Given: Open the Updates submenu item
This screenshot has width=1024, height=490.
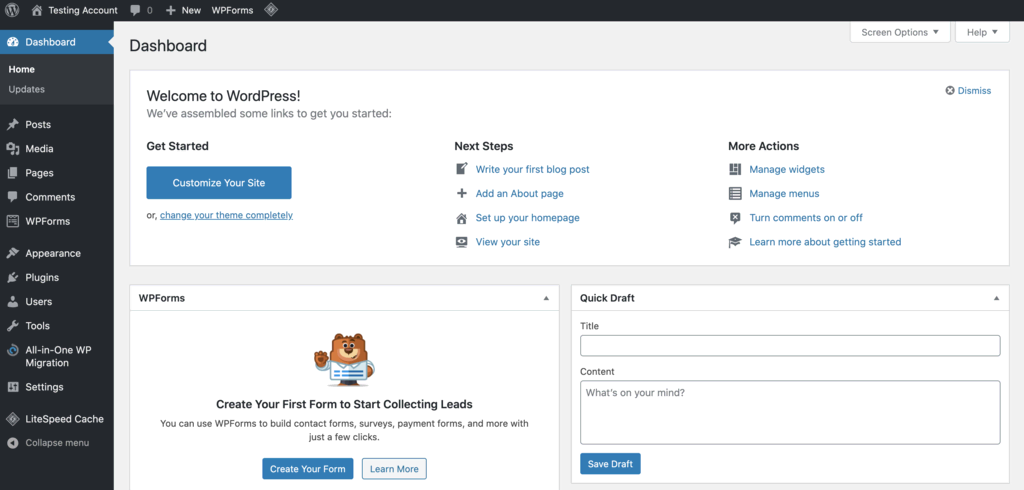Looking at the screenshot, I should [27, 89].
